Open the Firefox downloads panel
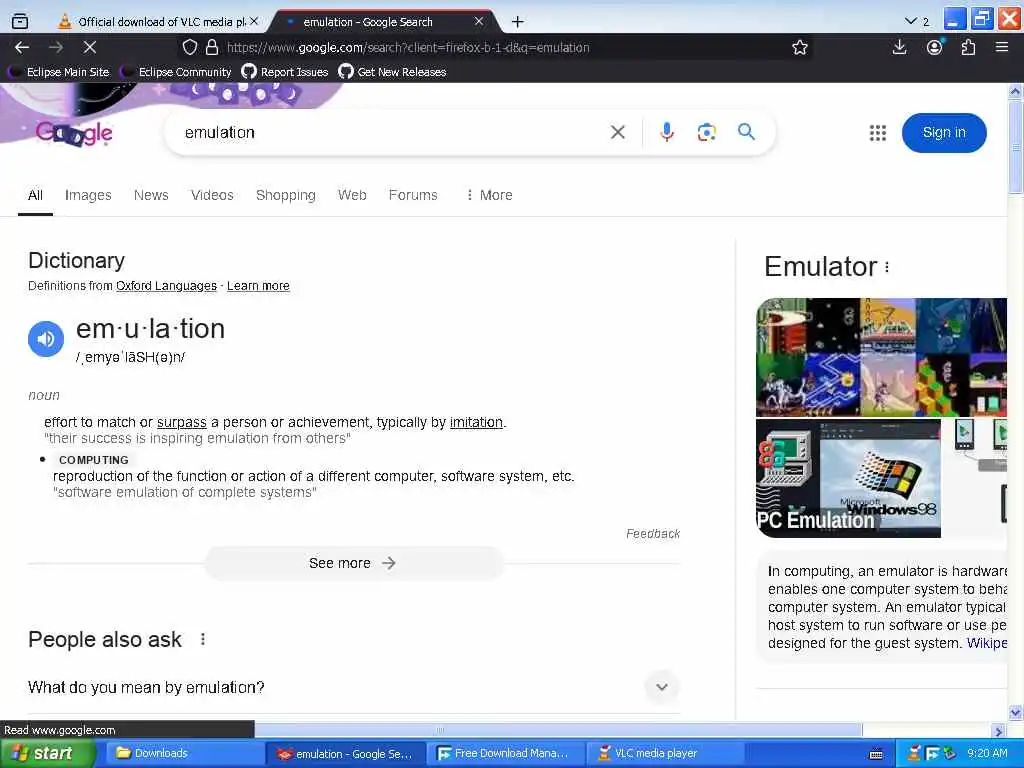Viewport: 1024px width, 768px height. (899, 47)
